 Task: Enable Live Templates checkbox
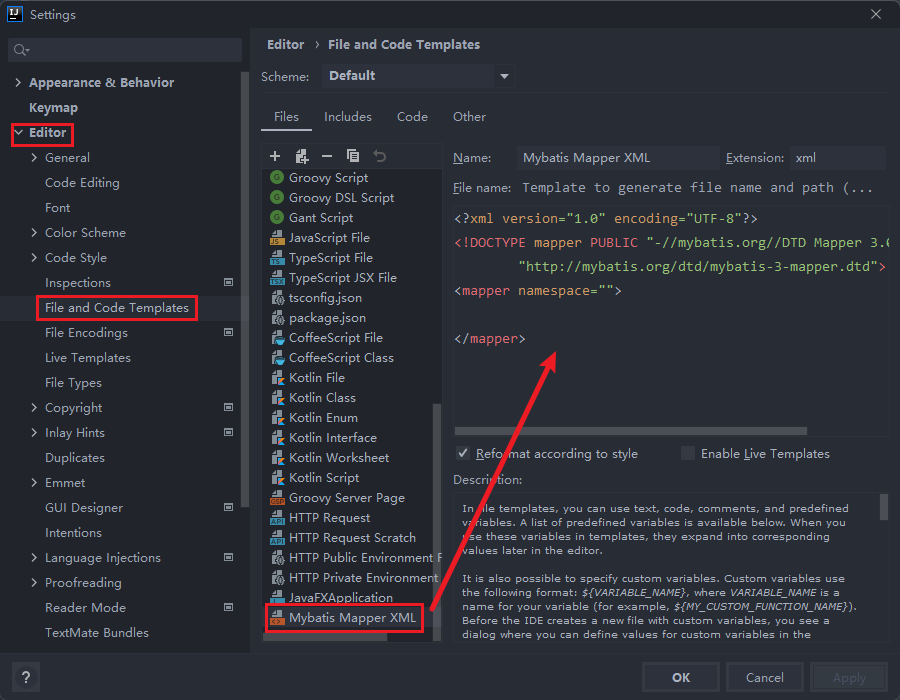pos(688,453)
